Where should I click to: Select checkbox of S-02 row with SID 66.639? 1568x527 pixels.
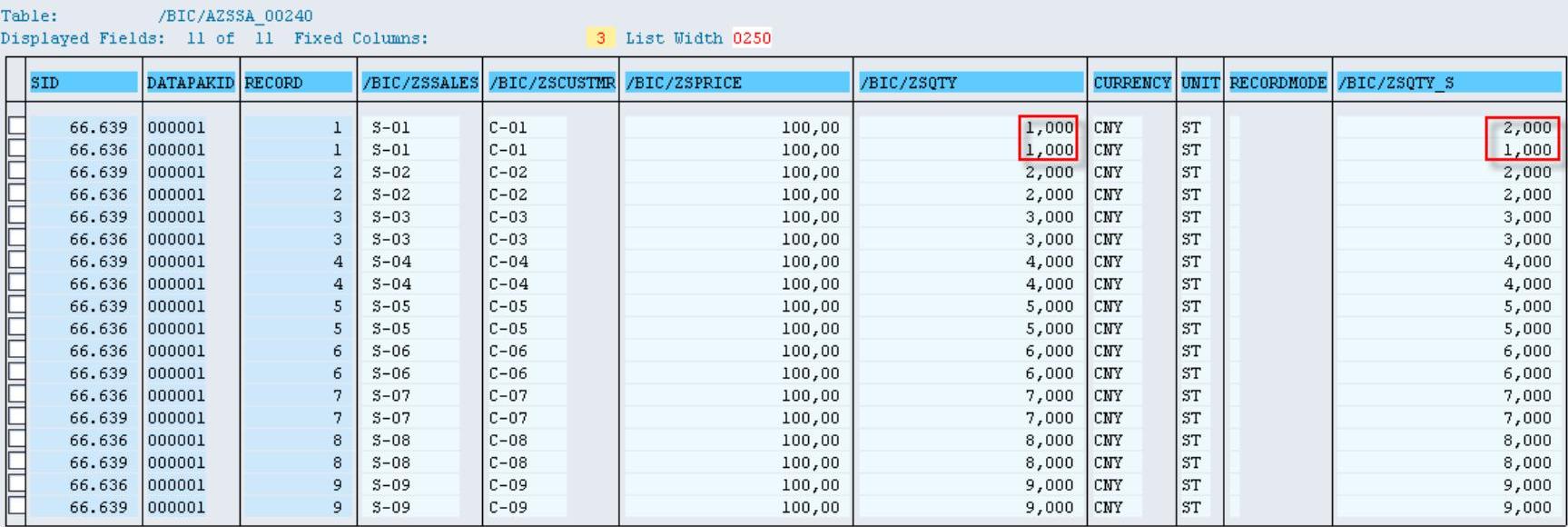tap(16, 171)
